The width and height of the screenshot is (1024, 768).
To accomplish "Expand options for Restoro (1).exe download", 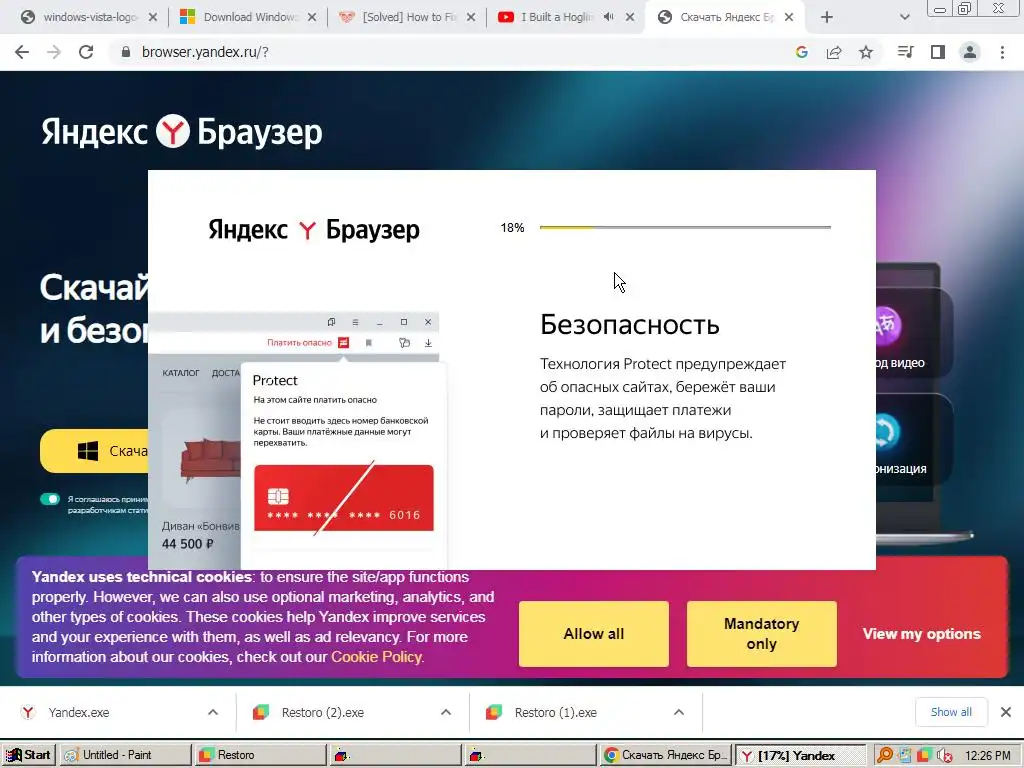I will [679, 712].
